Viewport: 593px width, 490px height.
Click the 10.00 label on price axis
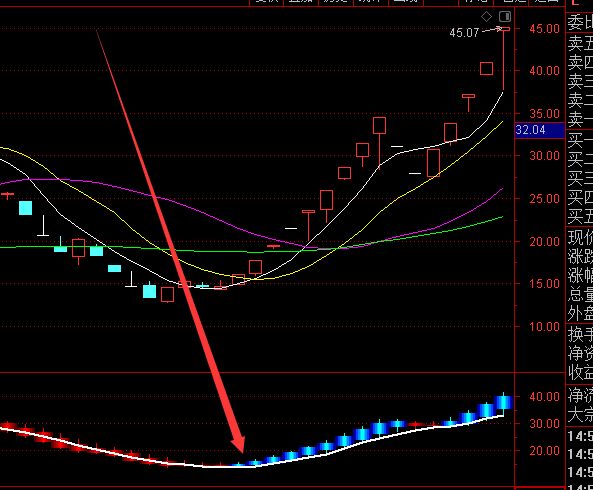[x=544, y=327]
